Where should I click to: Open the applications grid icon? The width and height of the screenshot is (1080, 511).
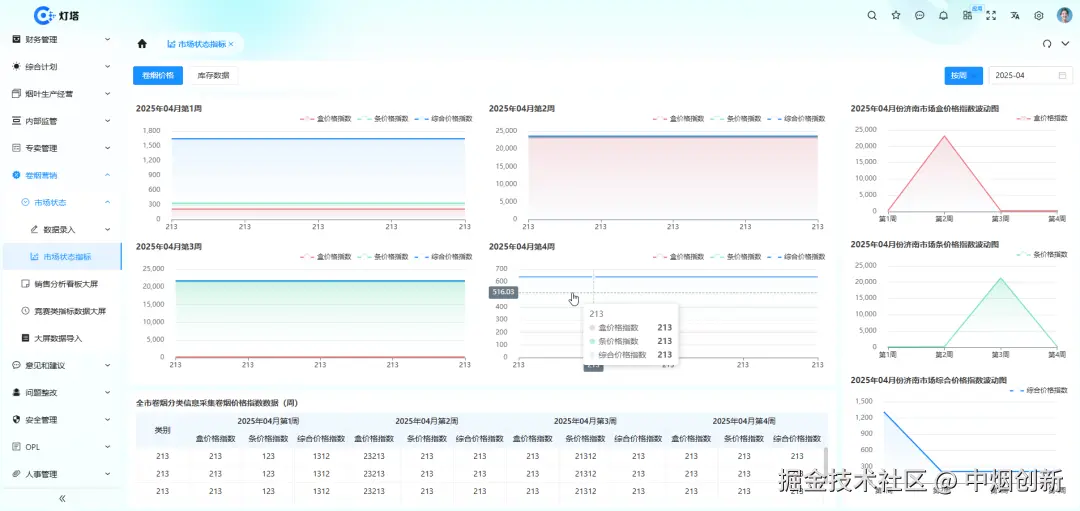point(967,15)
